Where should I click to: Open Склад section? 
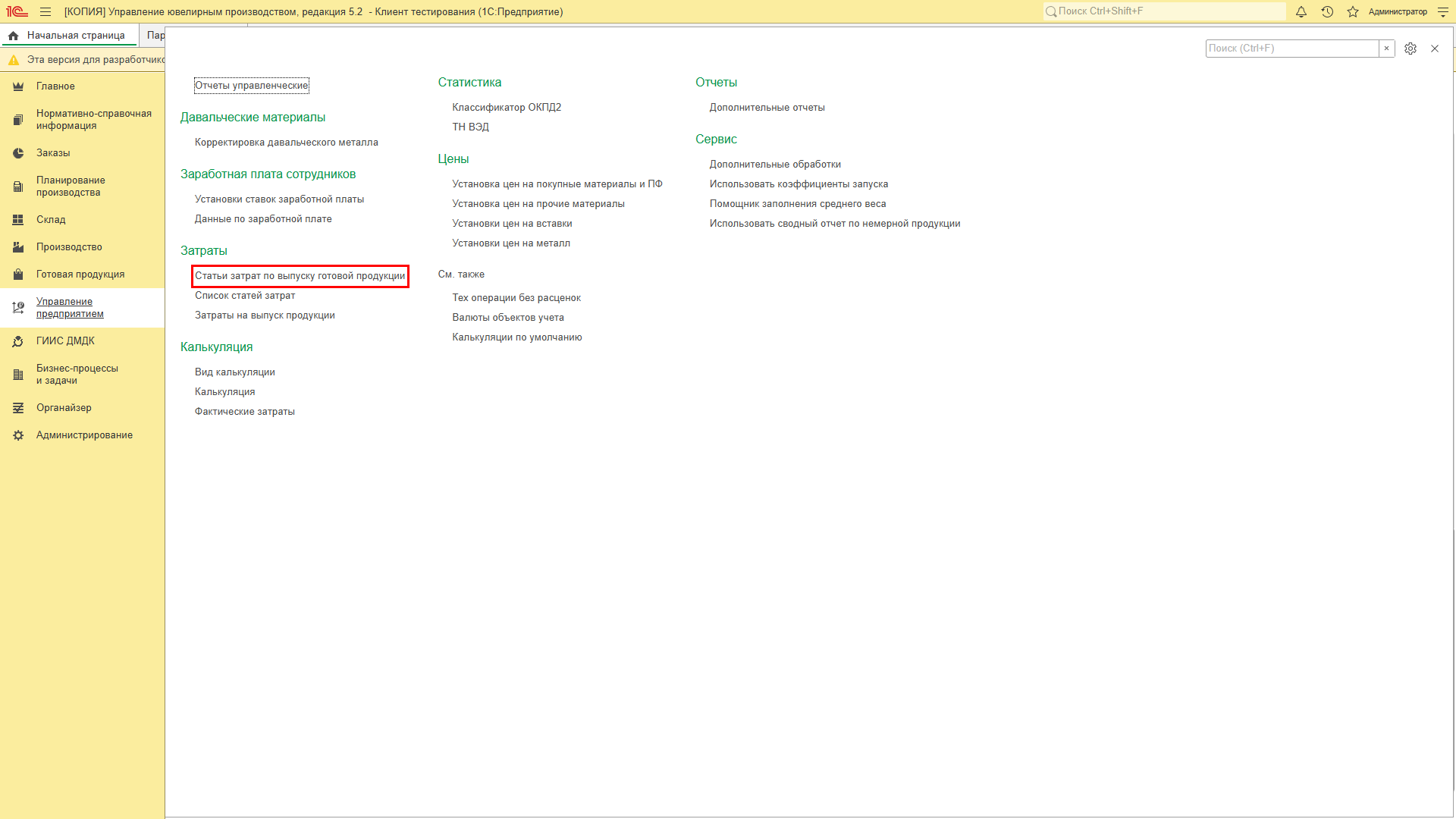(x=51, y=220)
